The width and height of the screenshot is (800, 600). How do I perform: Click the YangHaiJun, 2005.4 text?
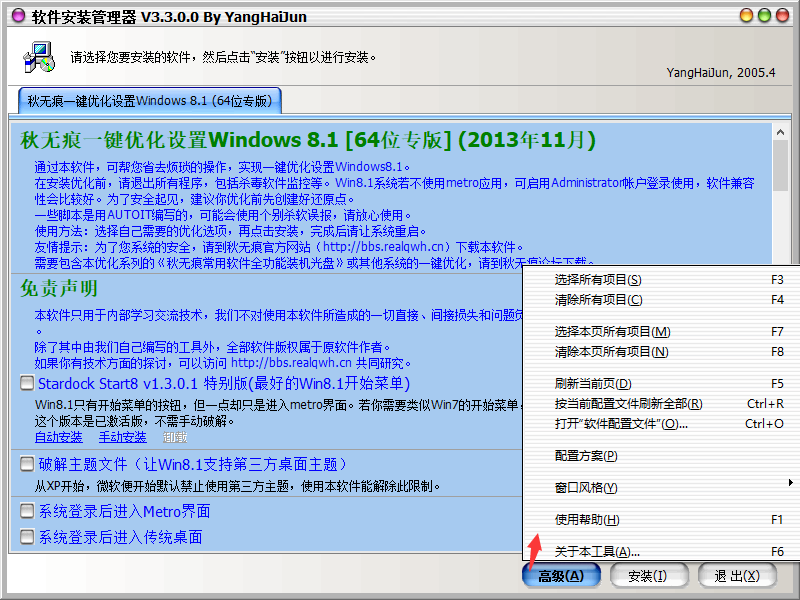720,72
